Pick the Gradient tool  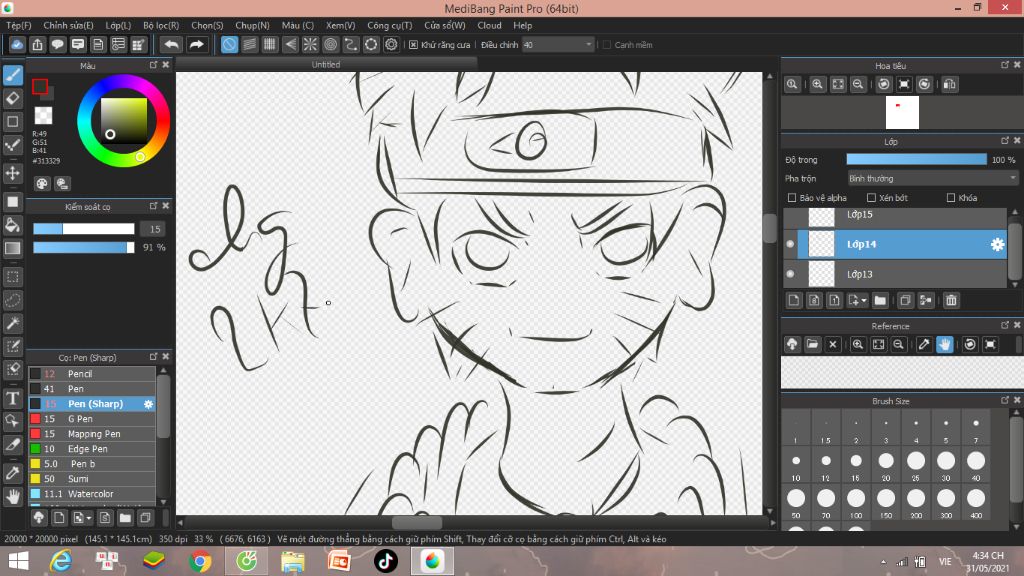12,248
